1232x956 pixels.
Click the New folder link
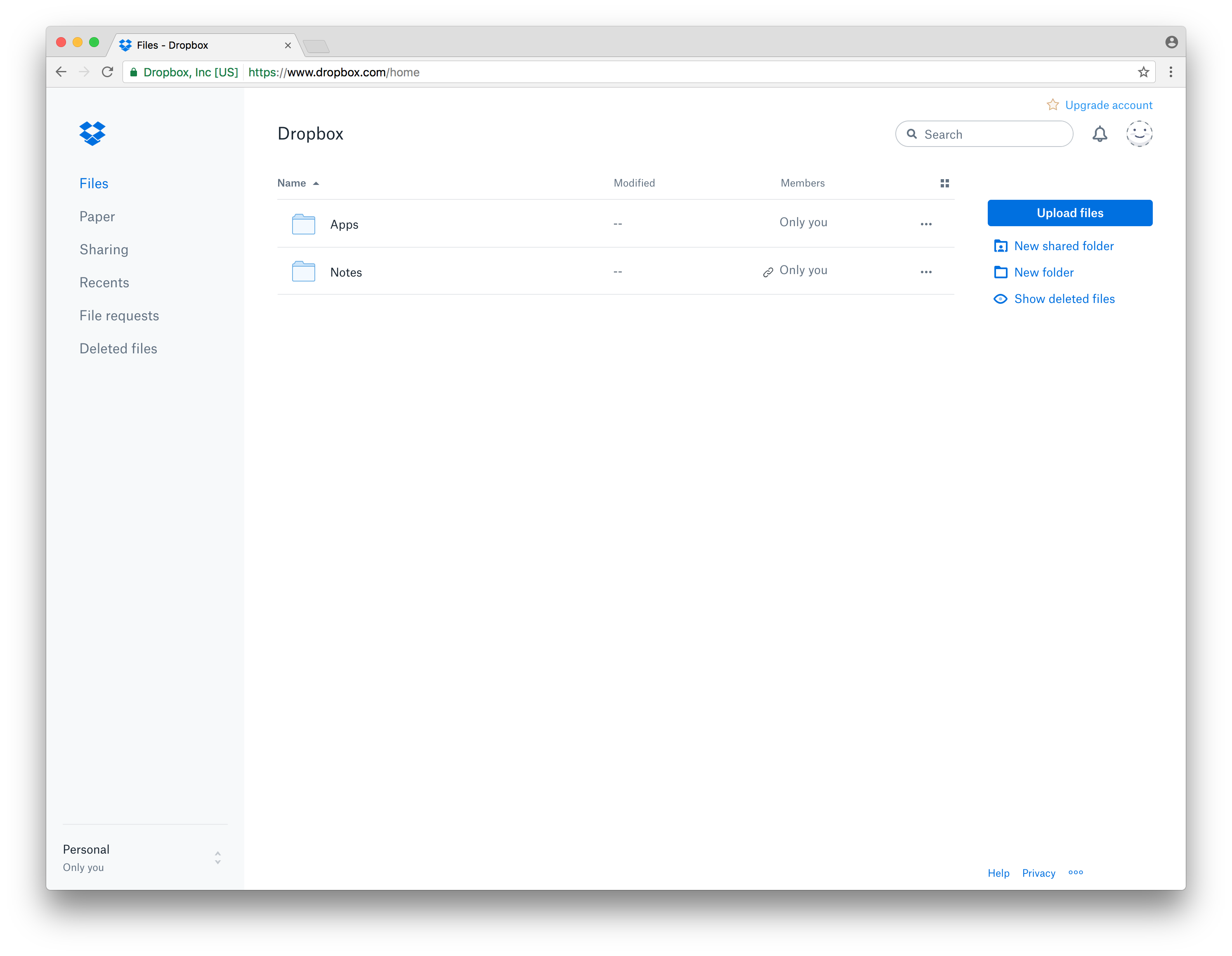(x=1043, y=272)
